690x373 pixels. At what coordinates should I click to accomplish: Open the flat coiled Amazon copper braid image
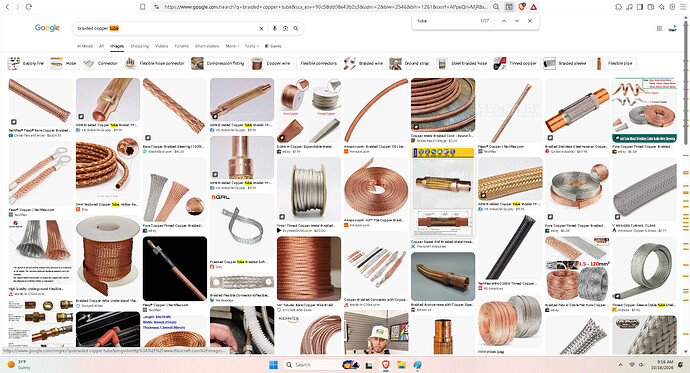(x=376, y=187)
